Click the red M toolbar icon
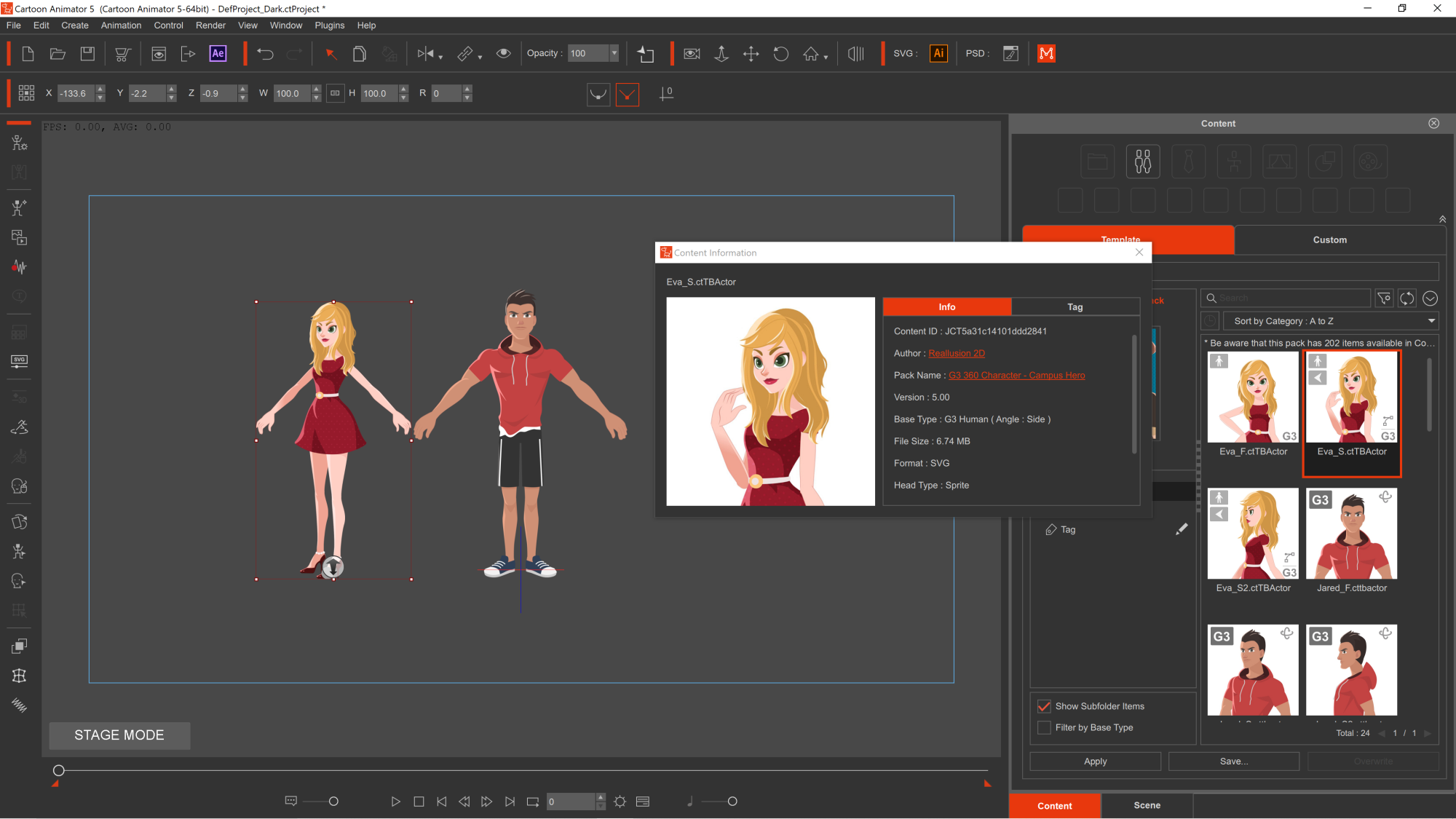Screen dimensions: 1456x819 coord(1046,53)
